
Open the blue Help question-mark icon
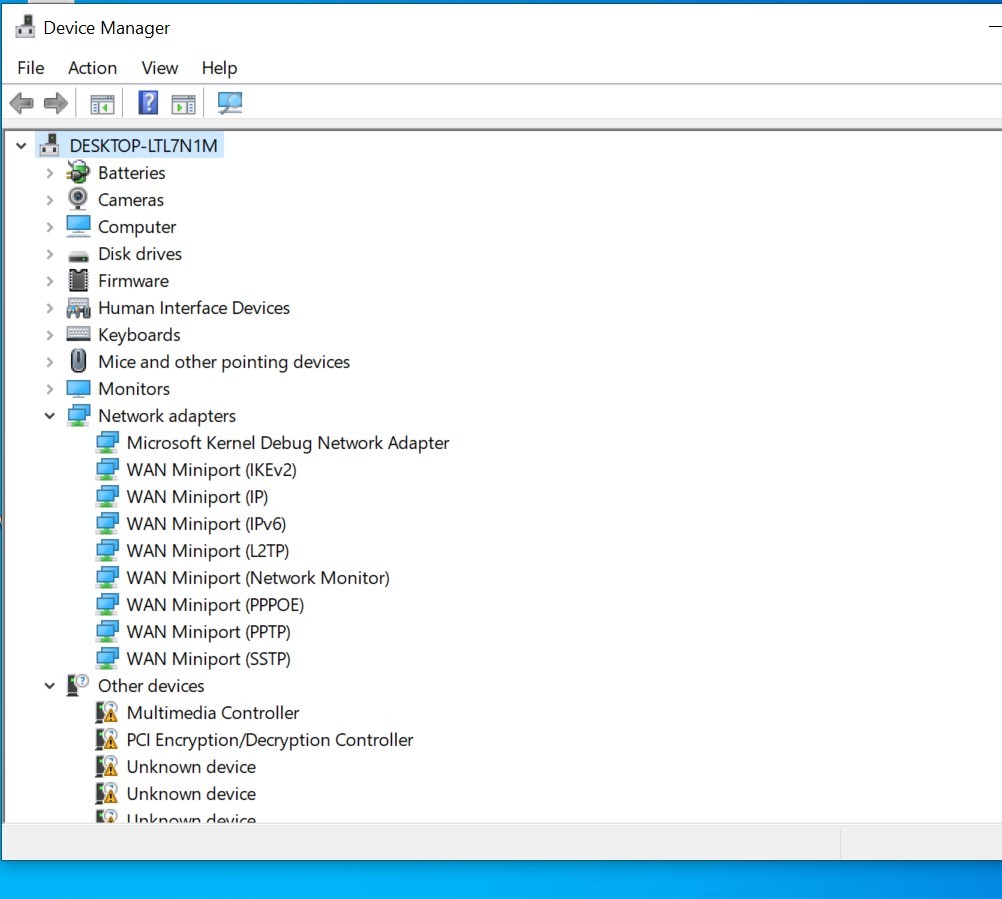pyautogui.click(x=148, y=103)
